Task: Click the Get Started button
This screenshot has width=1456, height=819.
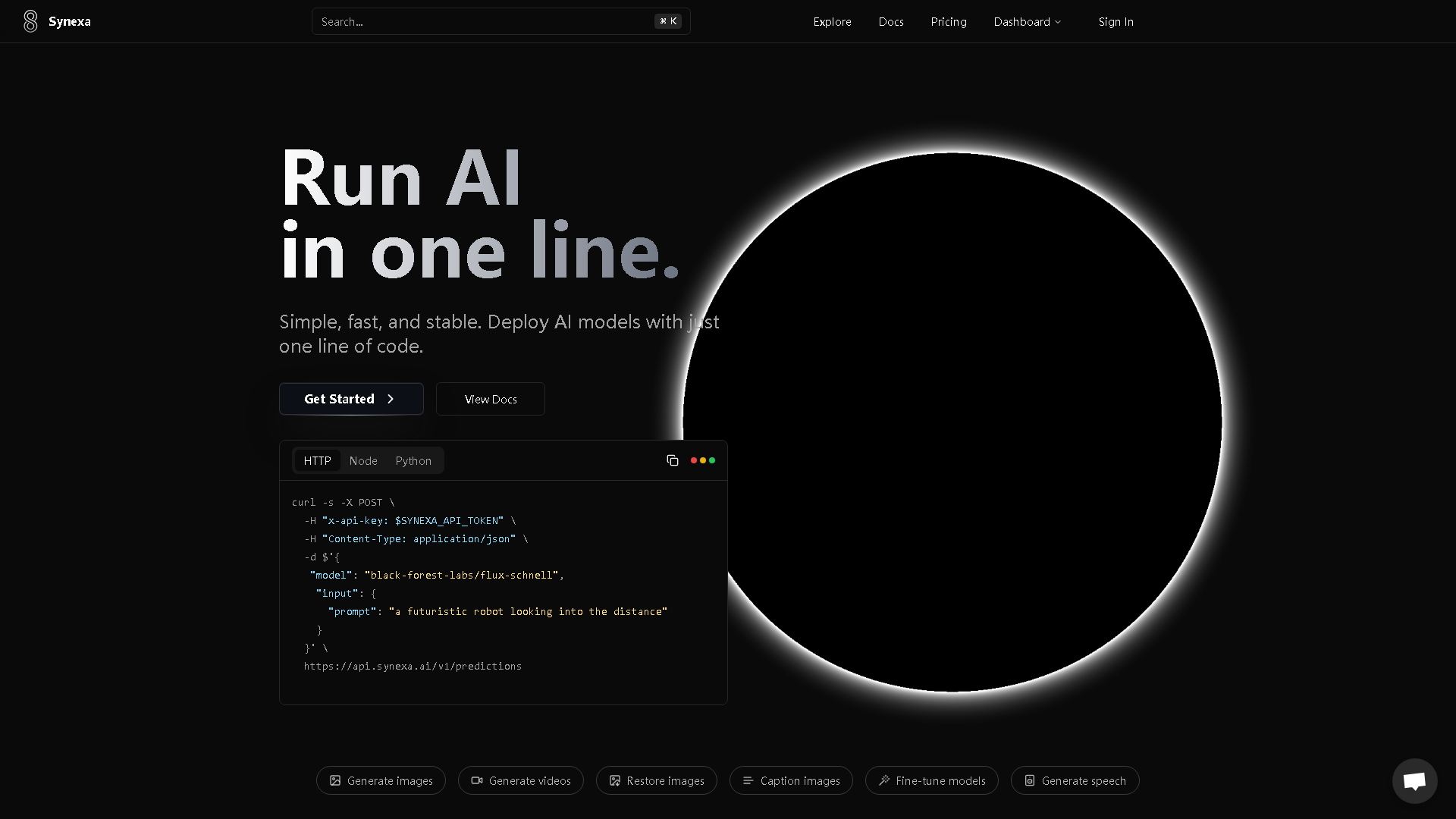Action: point(350,398)
